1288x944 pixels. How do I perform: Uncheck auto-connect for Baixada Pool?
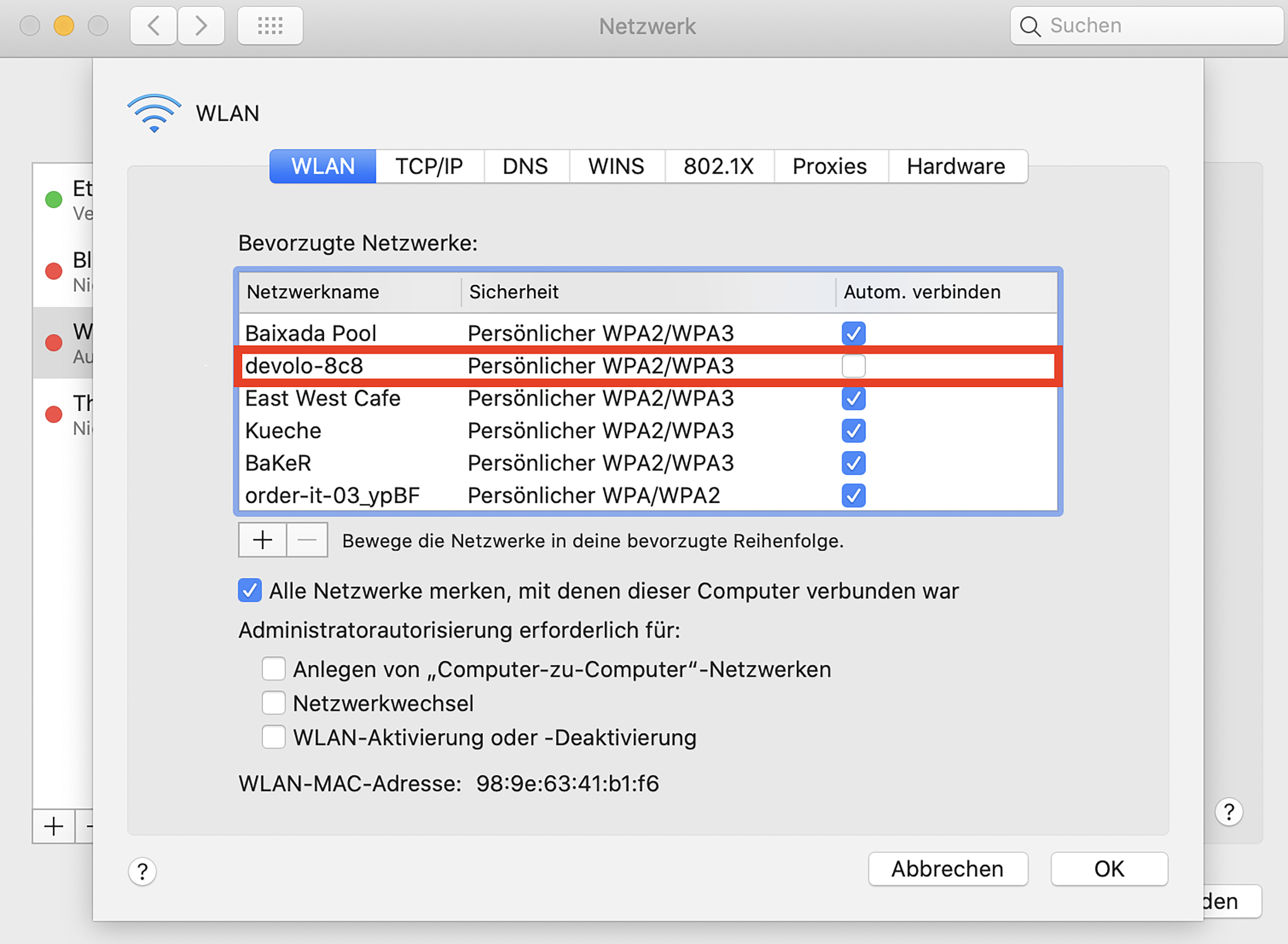853,333
